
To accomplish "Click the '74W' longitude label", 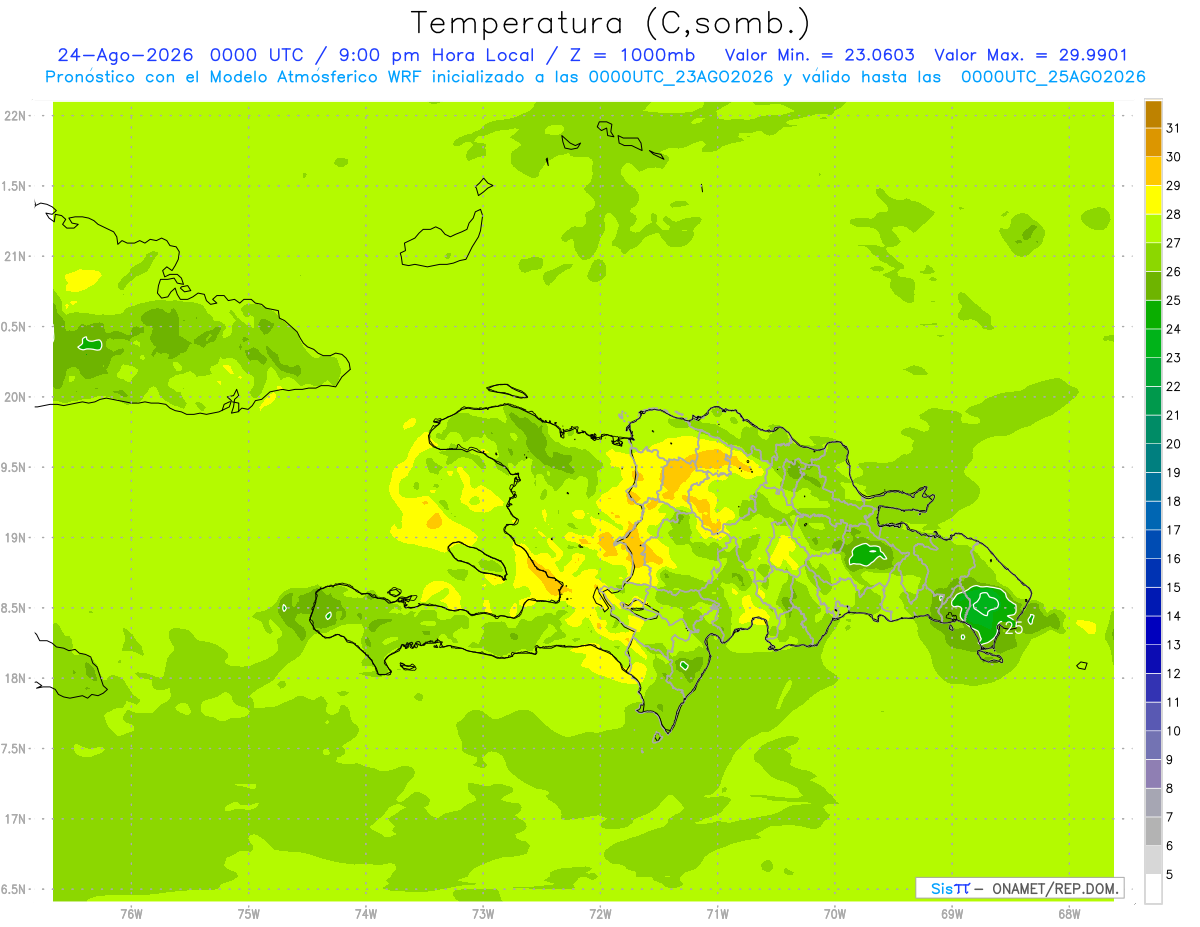I will [366, 913].
